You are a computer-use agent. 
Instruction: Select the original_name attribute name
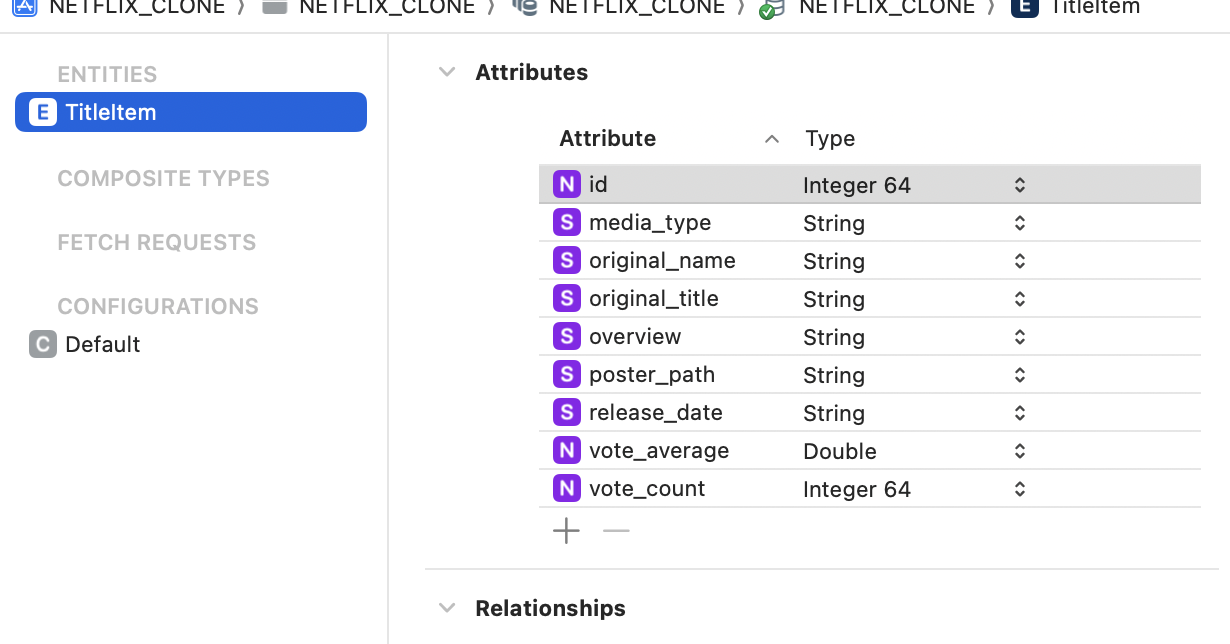(x=662, y=261)
